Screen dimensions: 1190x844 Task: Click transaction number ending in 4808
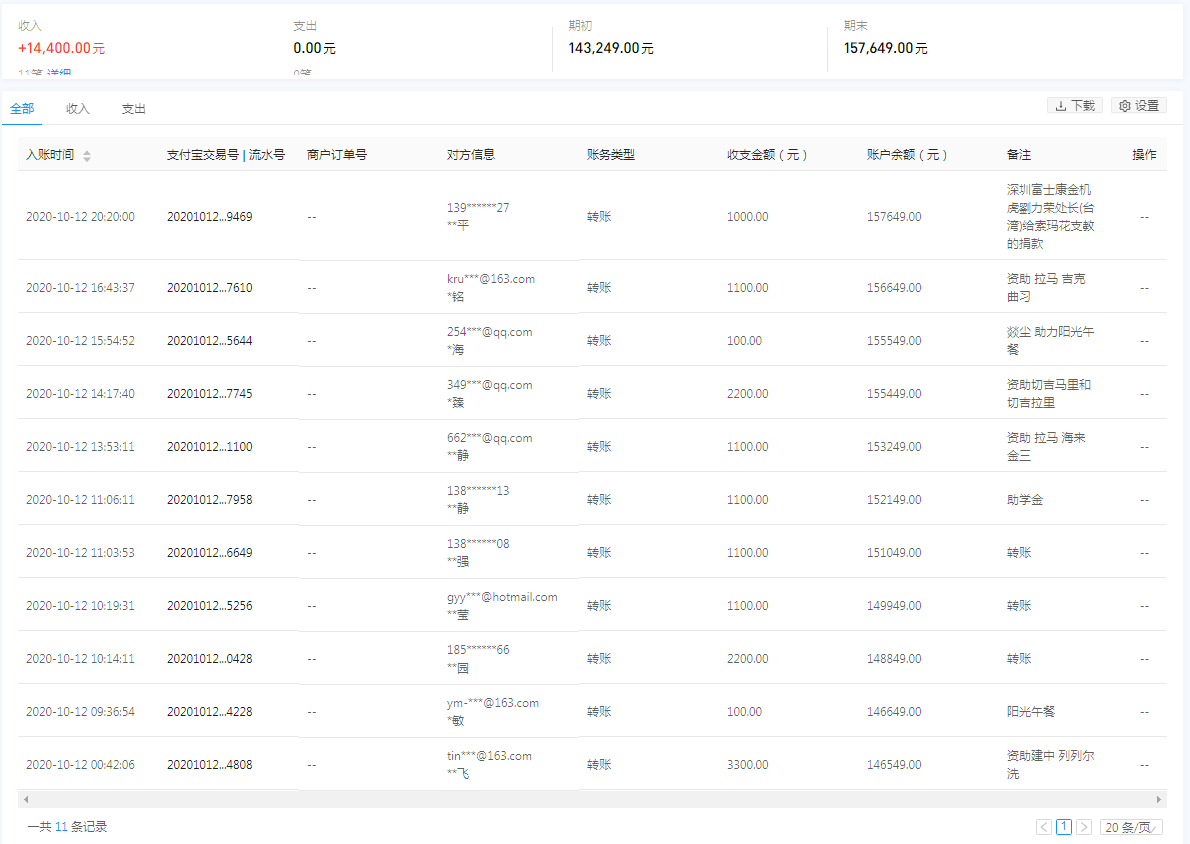point(209,765)
